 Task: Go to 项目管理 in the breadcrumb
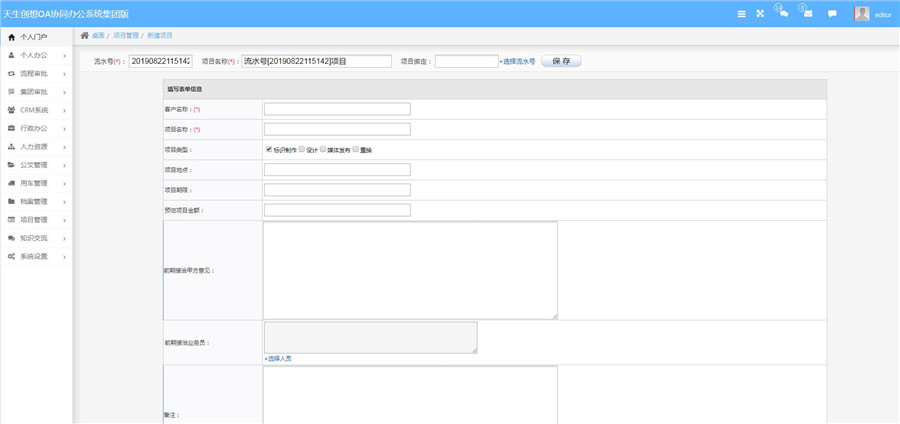pos(126,36)
